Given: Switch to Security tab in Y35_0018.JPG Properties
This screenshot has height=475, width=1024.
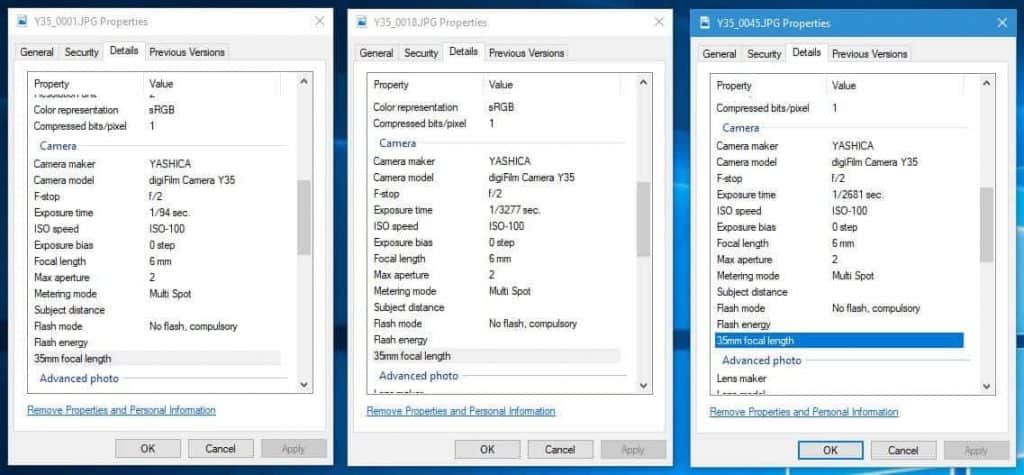Looking at the screenshot, I should pyautogui.click(x=421, y=53).
